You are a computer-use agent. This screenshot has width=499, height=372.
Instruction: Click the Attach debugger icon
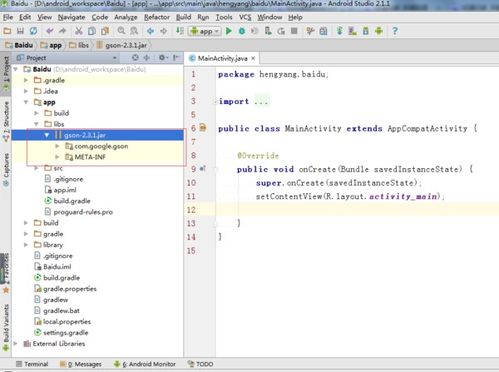pos(268,31)
